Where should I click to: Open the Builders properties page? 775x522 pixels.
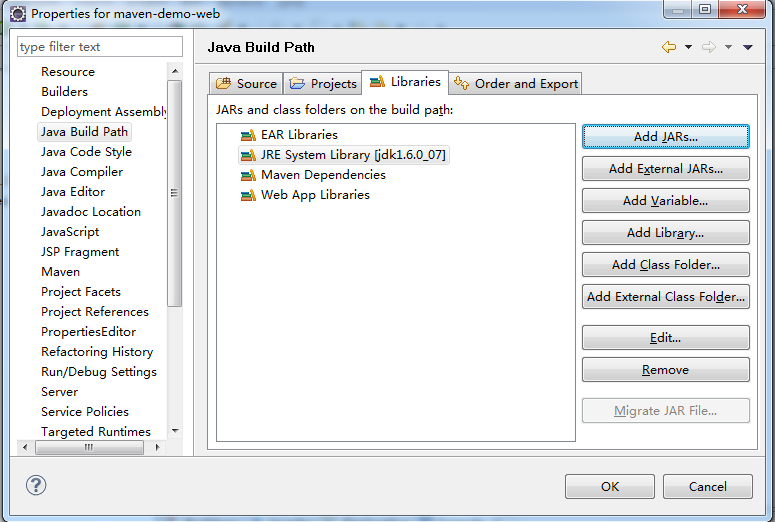click(64, 91)
